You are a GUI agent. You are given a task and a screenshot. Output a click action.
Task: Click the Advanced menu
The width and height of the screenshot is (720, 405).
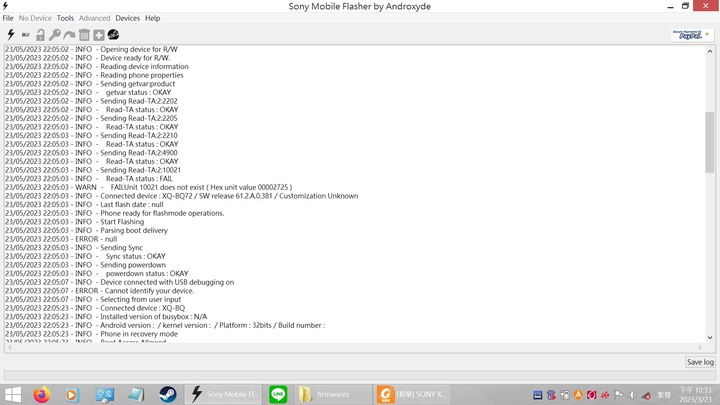[95, 18]
